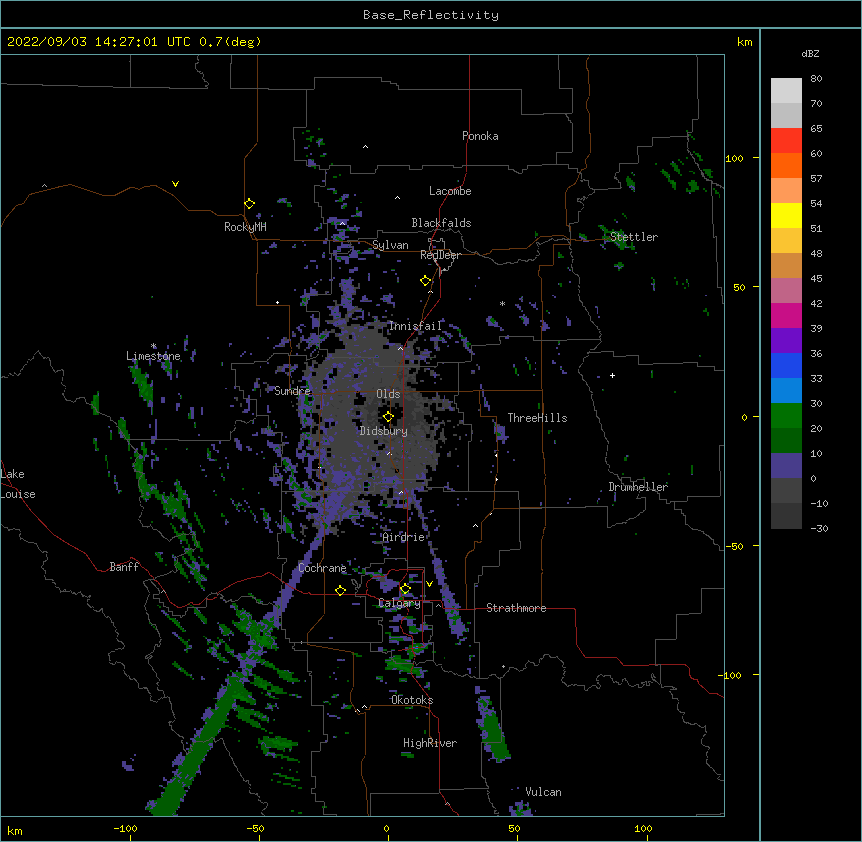Click the km label at the bottom left
Viewport: 862px width, 842px height.
coord(15,831)
